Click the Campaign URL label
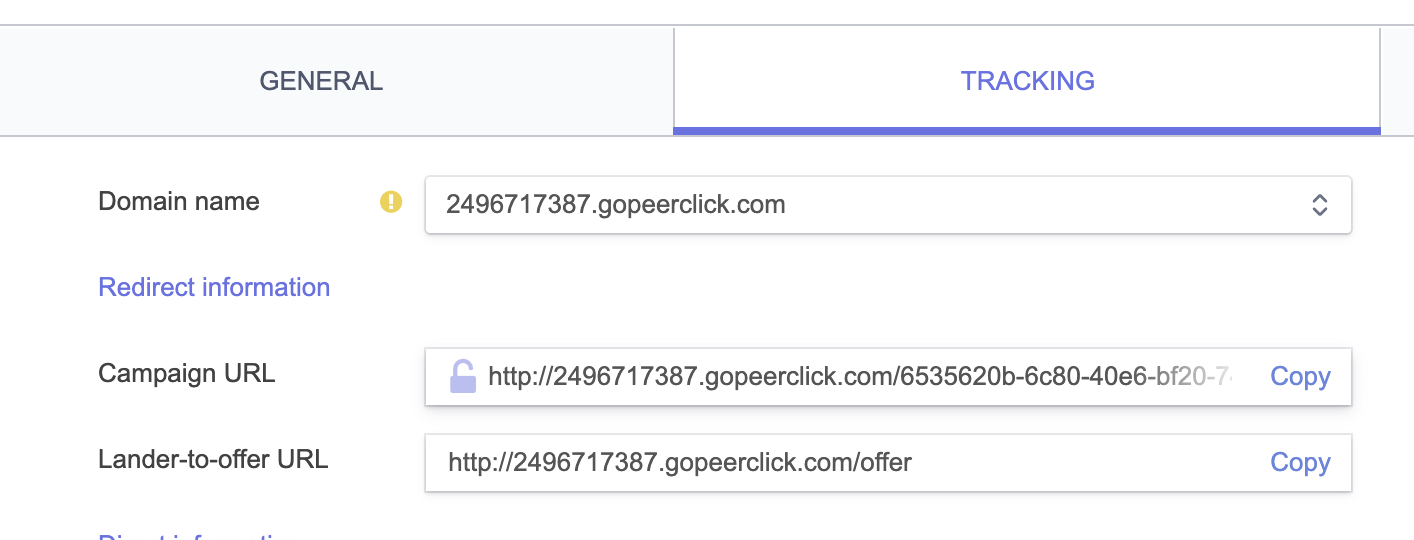1414x540 pixels. [186, 374]
